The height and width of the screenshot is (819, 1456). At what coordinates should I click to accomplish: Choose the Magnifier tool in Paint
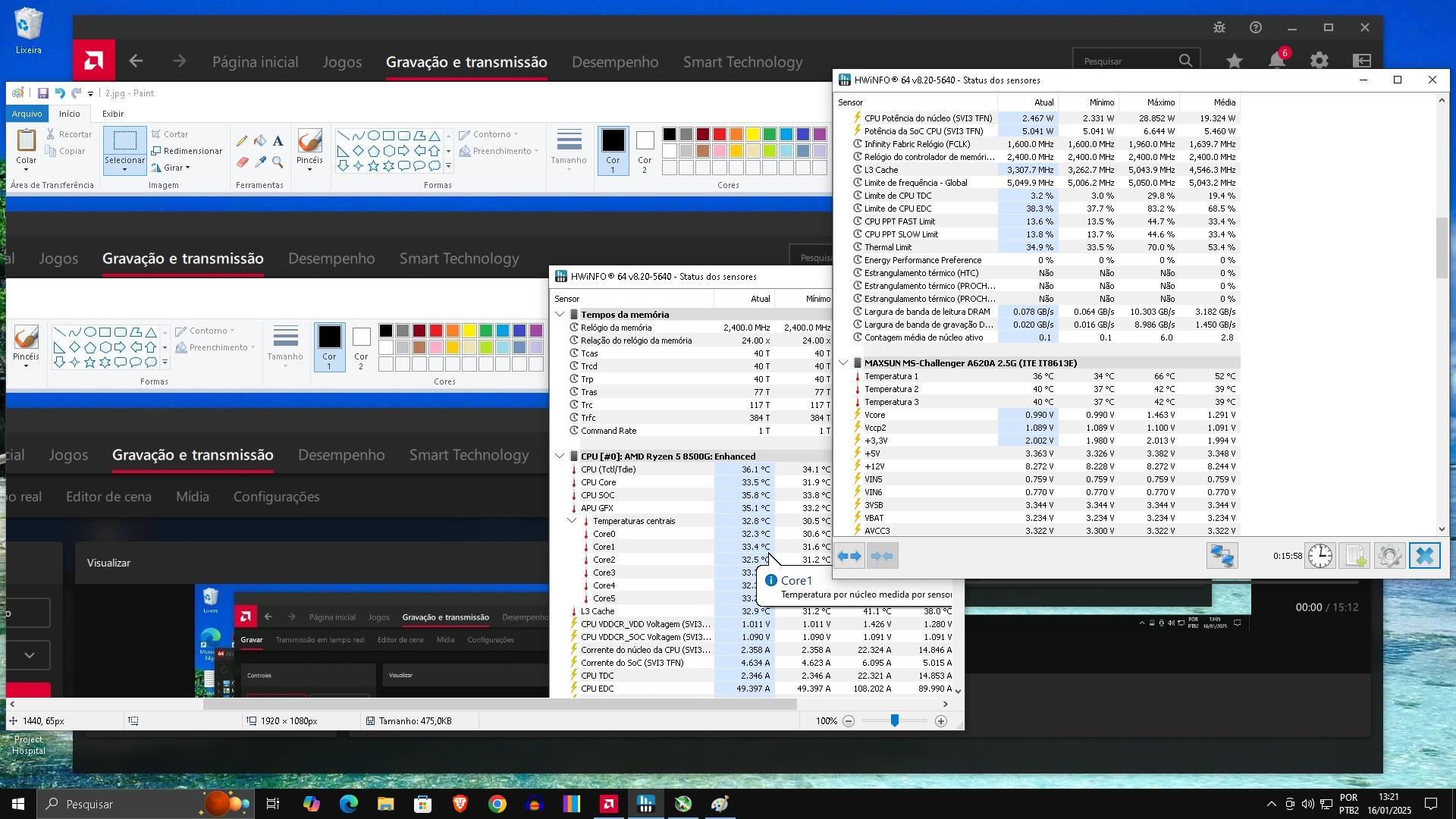[278, 162]
